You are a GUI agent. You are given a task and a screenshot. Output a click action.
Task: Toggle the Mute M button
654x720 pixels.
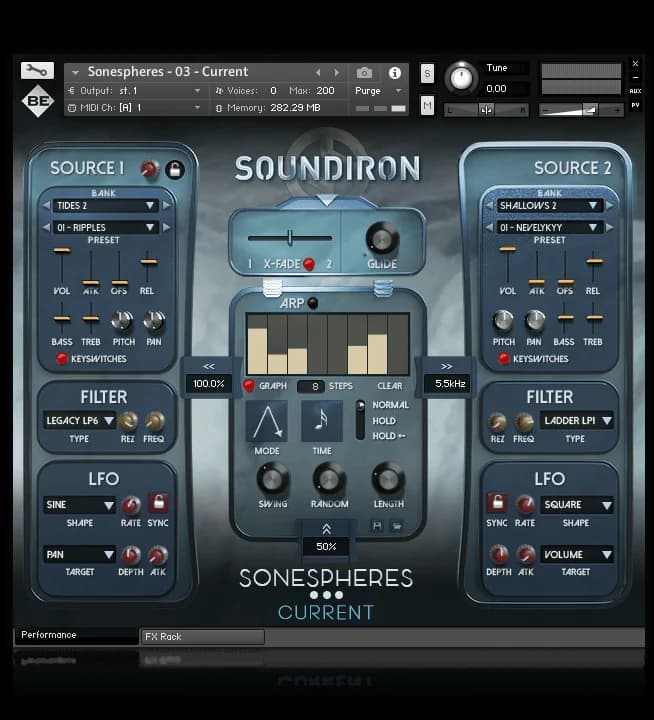pos(428,106)
